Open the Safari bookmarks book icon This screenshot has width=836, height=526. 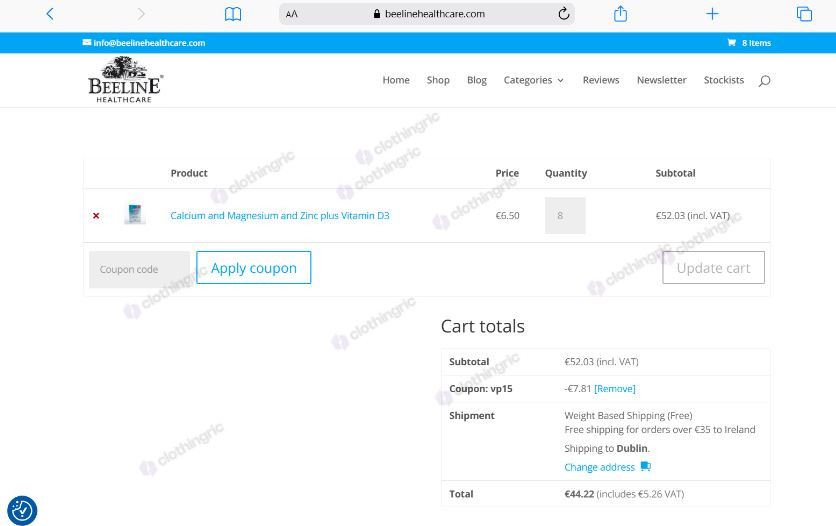[232, 14]
